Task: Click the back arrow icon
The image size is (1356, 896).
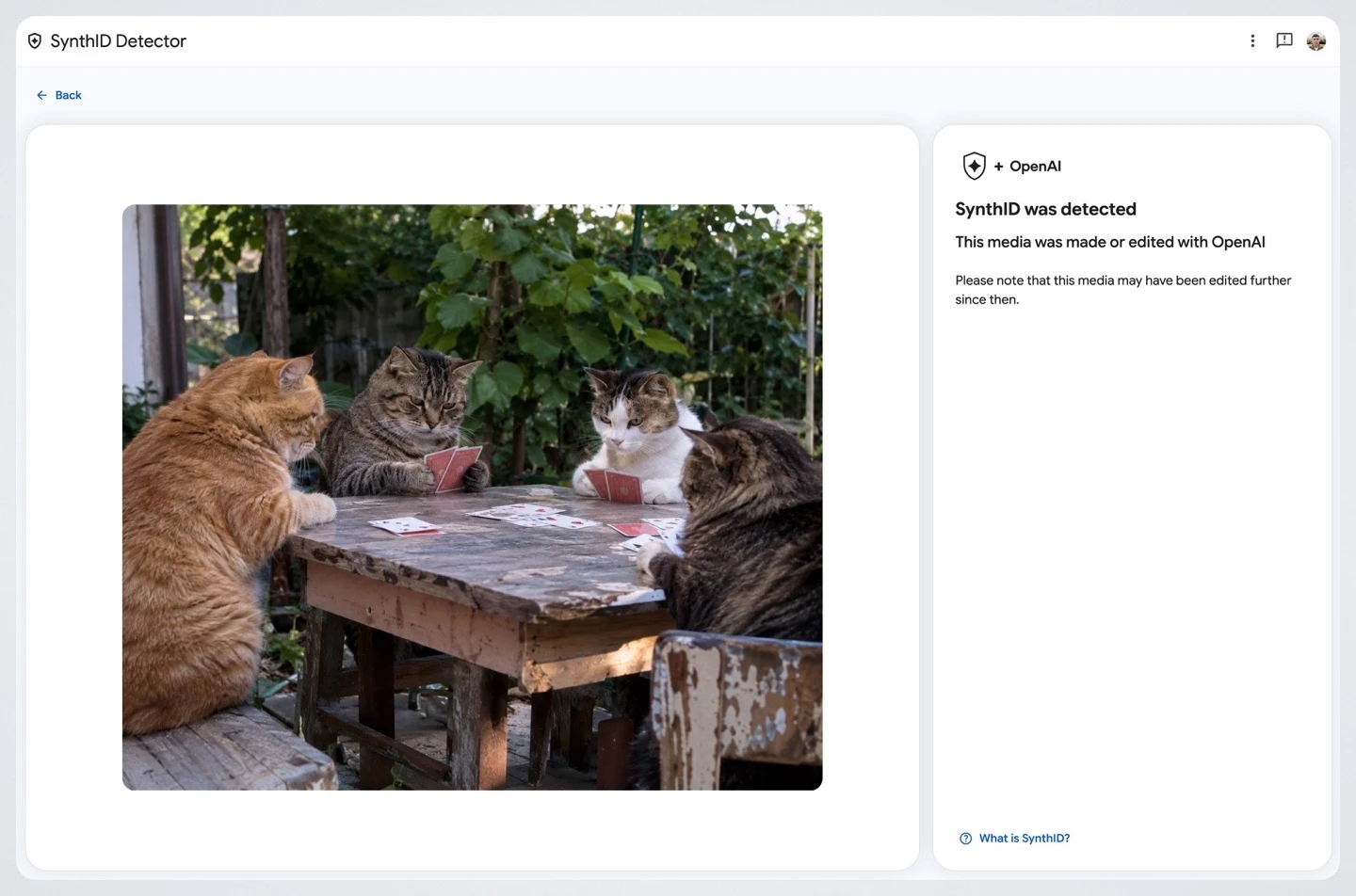Action: tap(41, 95)
